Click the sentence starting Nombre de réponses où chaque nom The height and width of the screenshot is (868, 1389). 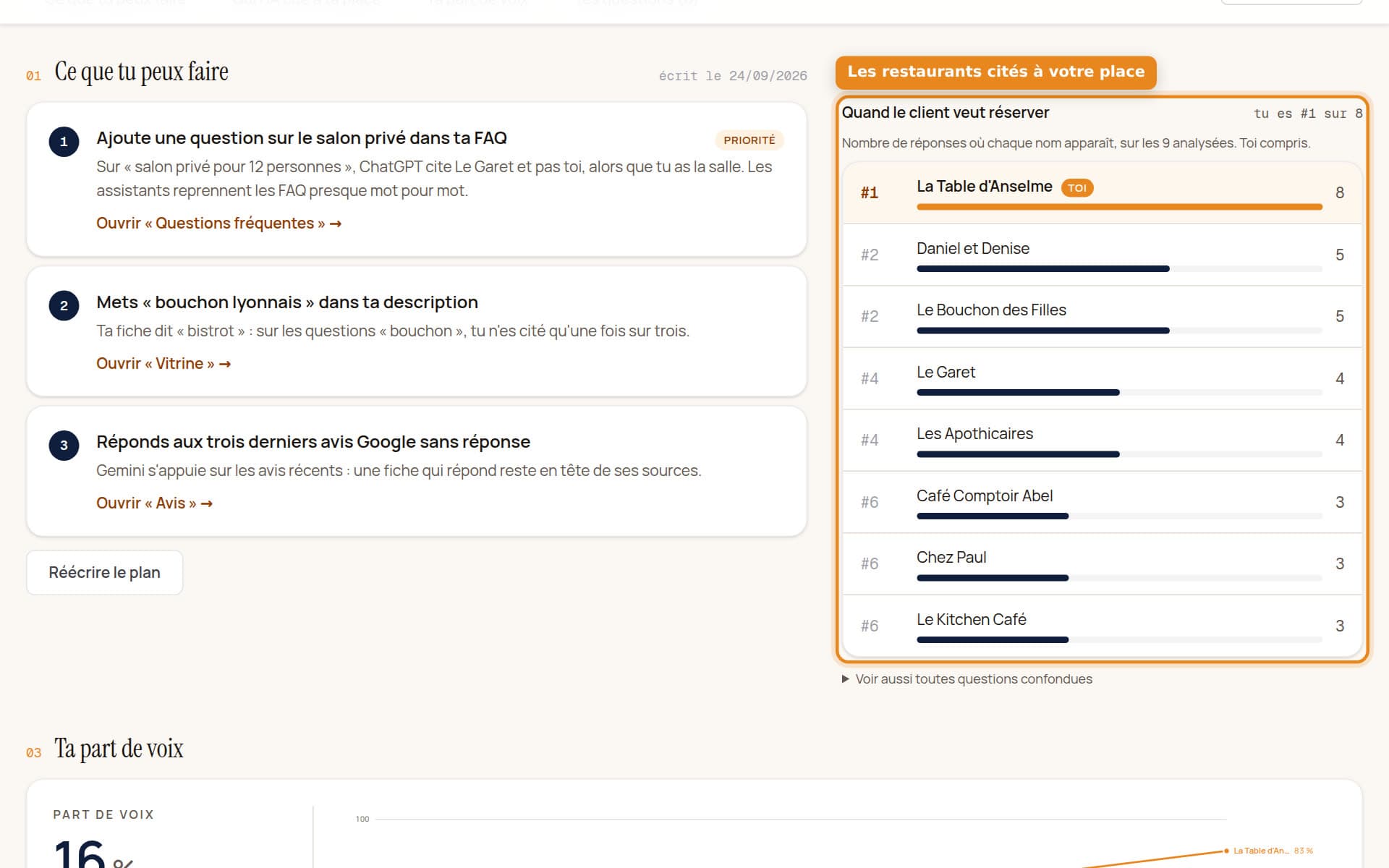point(1076,142)
